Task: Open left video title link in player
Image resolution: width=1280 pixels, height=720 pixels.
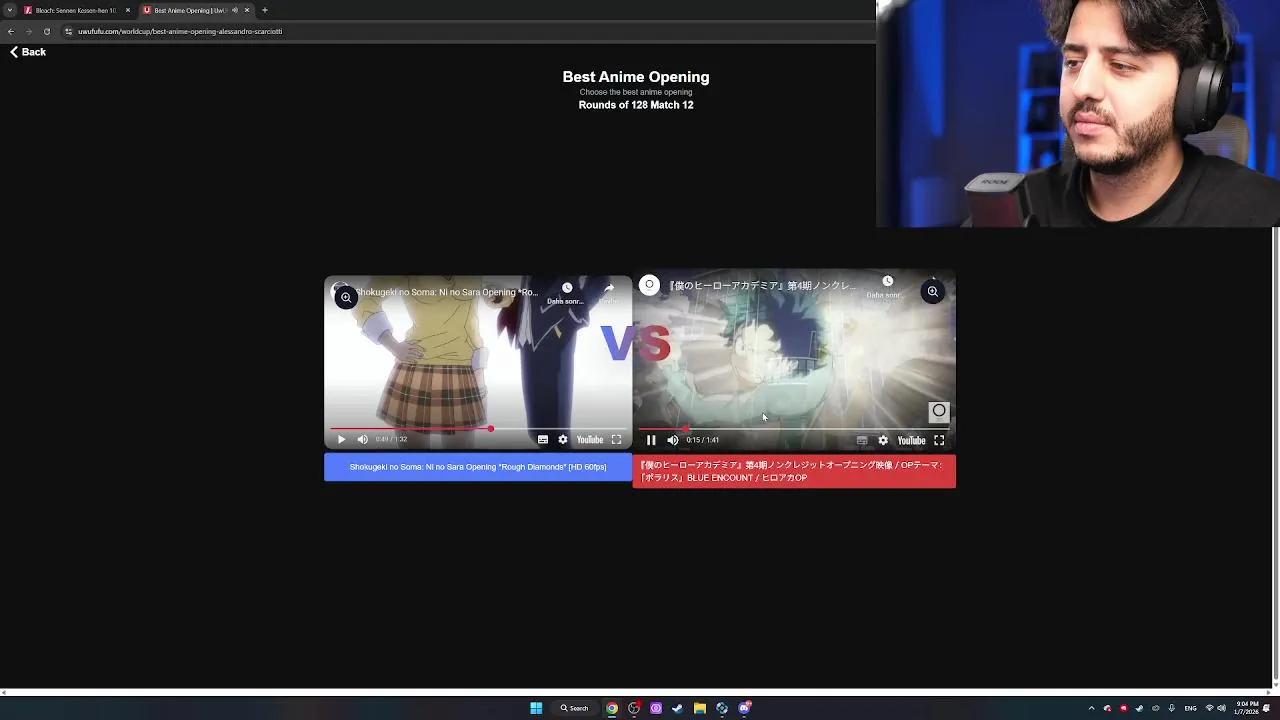Action: [449, 293]
